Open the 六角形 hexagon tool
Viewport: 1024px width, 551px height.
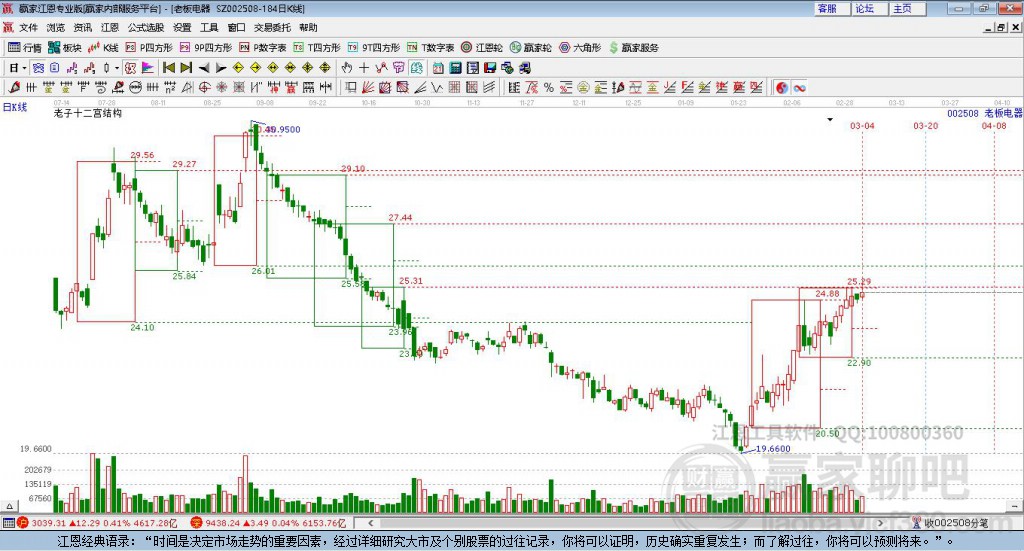[580, 48]
